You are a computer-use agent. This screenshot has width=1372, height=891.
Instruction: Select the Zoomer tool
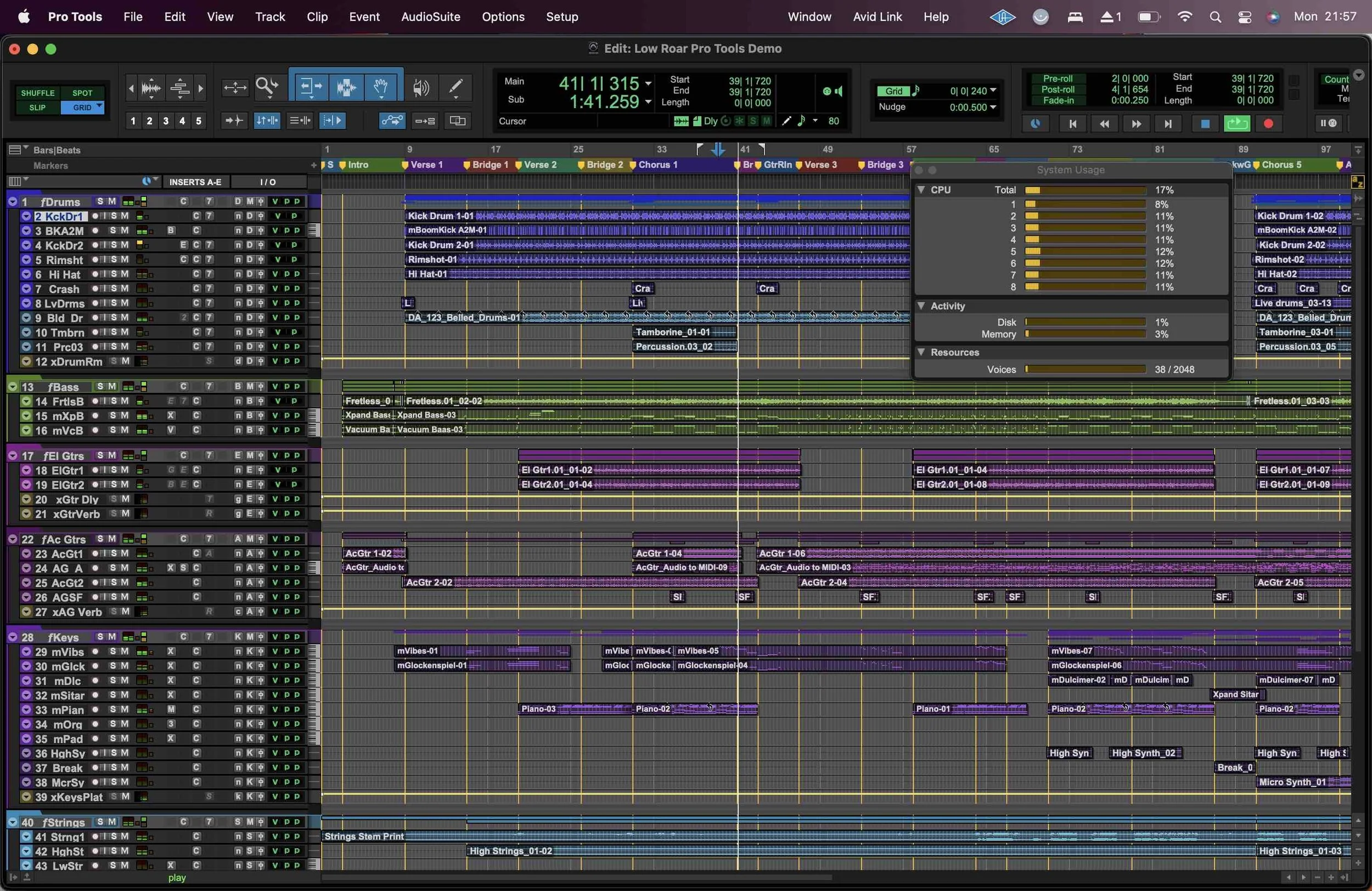click(x=266, y=87)
